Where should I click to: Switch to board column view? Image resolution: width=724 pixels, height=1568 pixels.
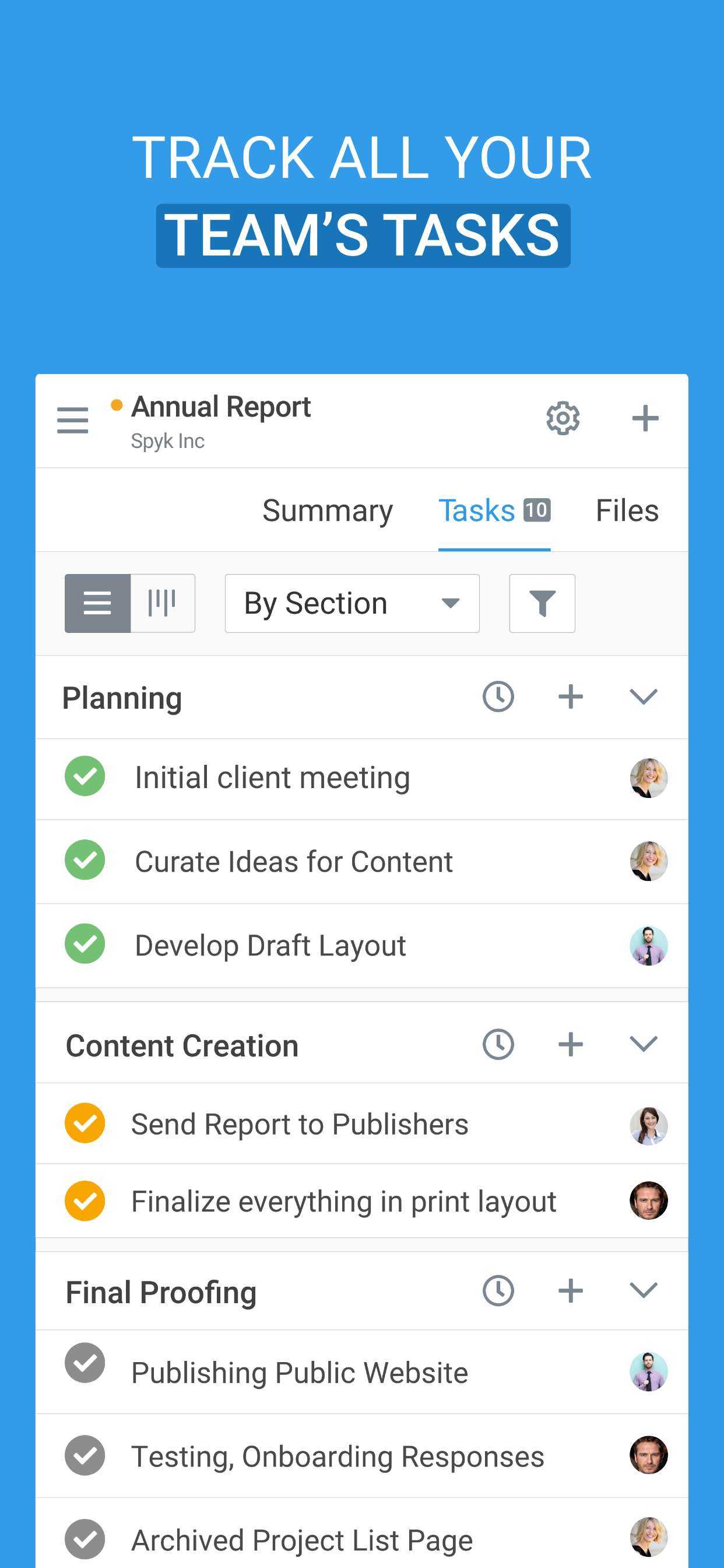click(x=163, y=603)
